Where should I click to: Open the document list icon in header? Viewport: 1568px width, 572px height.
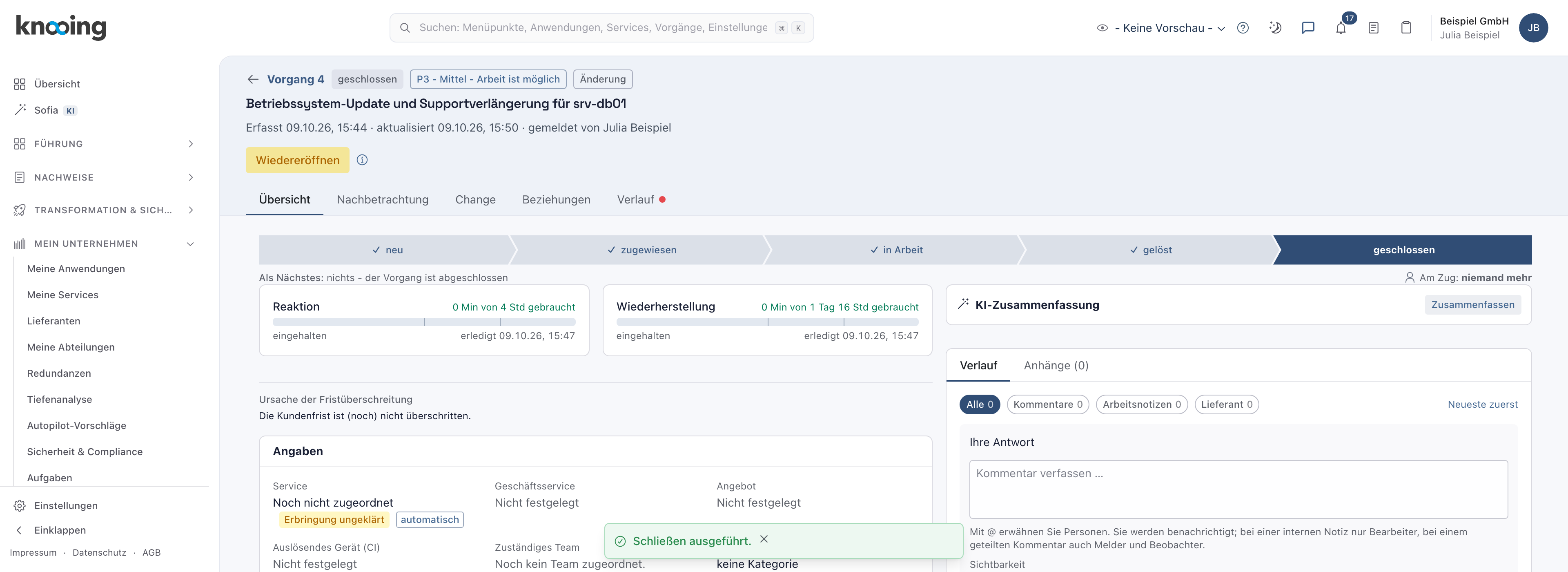(1373, 28)
